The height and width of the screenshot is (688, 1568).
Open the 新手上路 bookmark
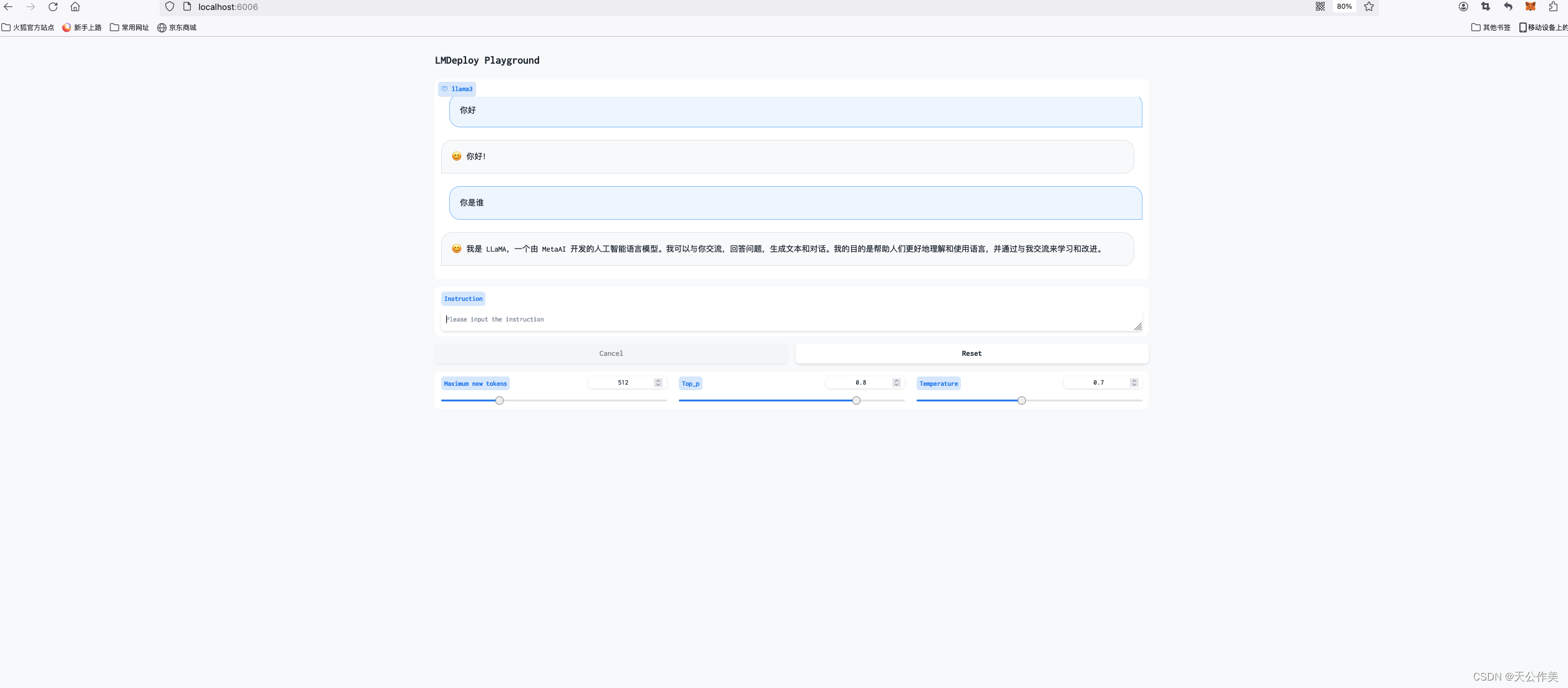tap(82, 27)
